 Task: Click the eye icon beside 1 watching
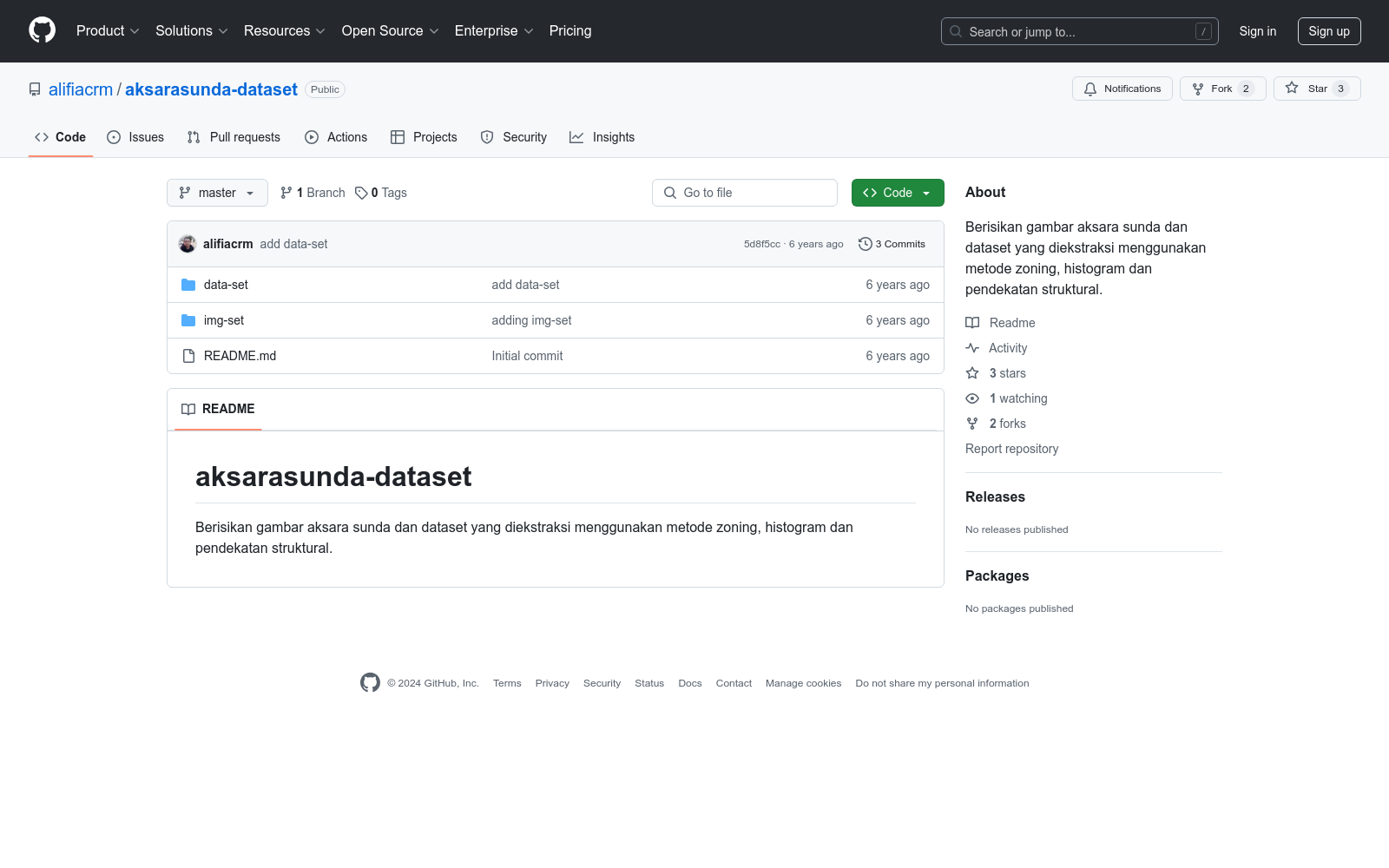tap(972, 398)
